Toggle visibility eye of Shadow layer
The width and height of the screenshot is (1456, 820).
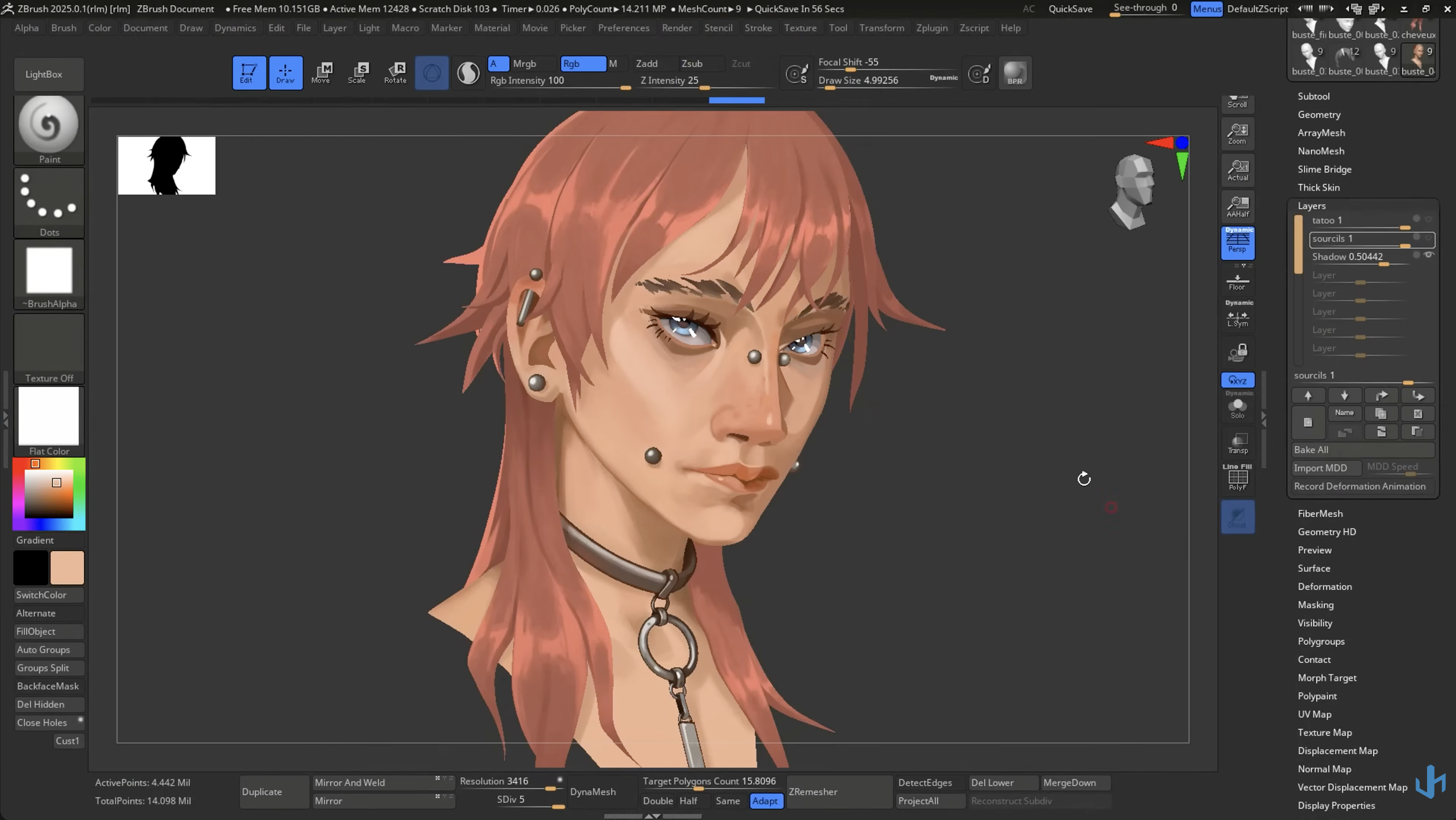pyautogui.click(x=1428, y=255)
